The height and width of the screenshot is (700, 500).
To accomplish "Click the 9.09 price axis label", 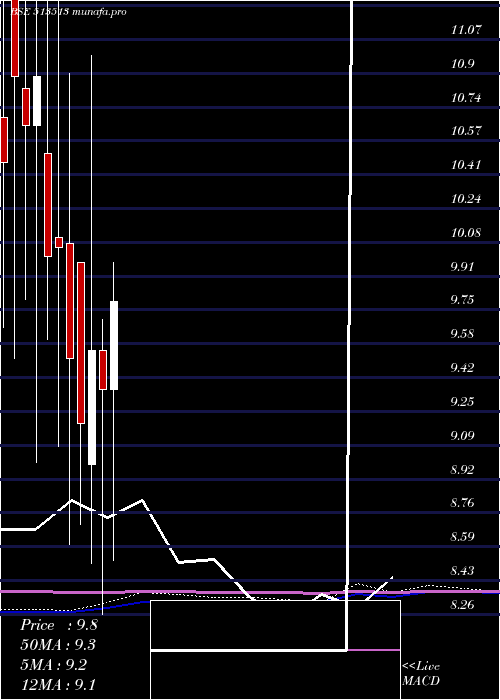I will tap(463, 435).
